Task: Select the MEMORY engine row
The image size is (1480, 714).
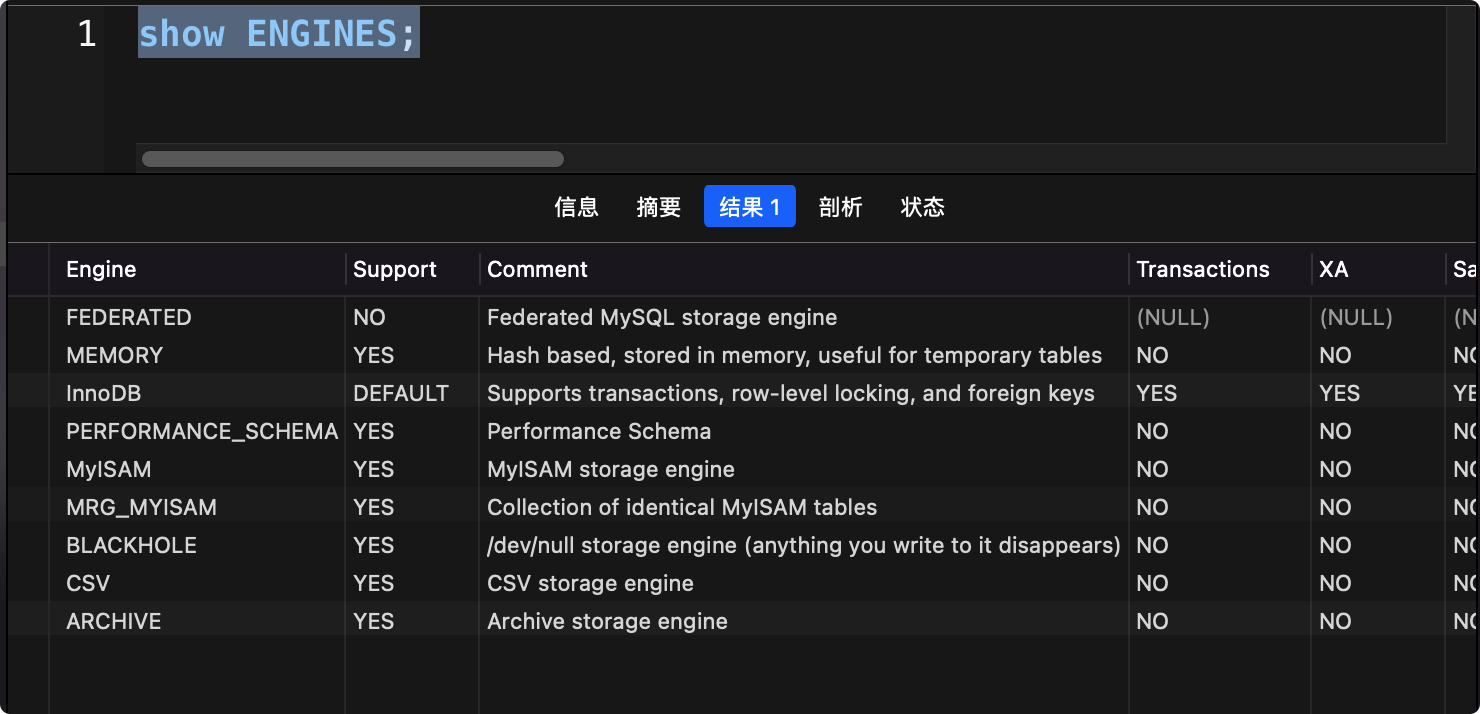Action: tap(114, 355)
